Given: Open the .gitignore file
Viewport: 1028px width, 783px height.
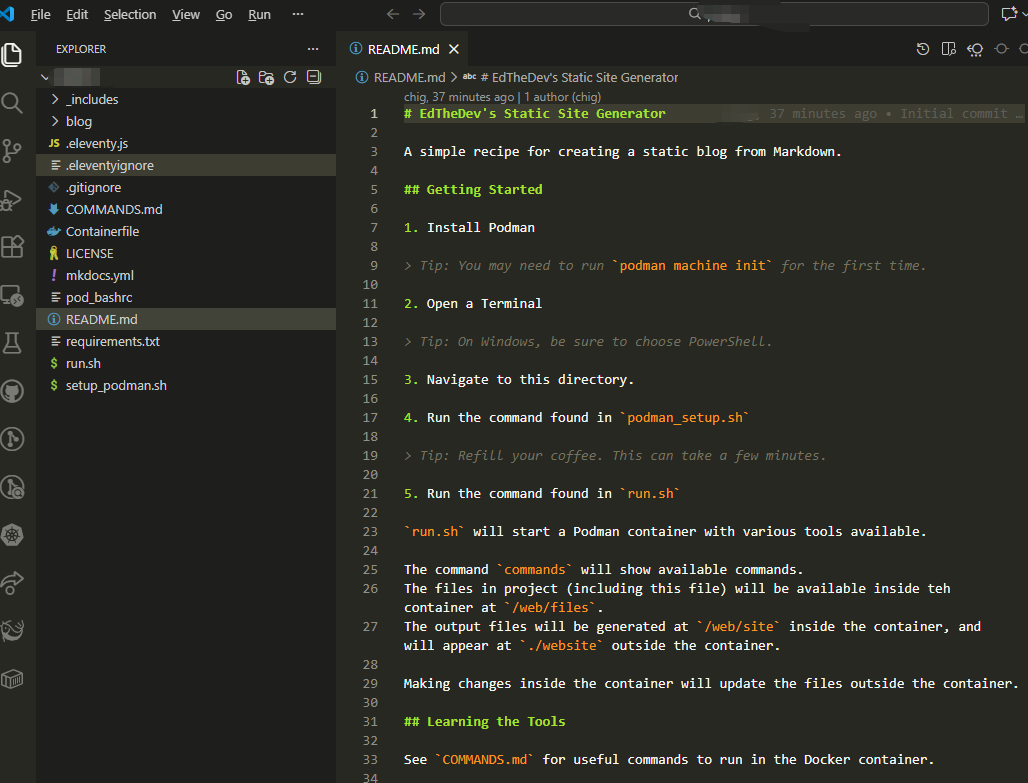Looking at the screenshot, I should pos(93,188).
